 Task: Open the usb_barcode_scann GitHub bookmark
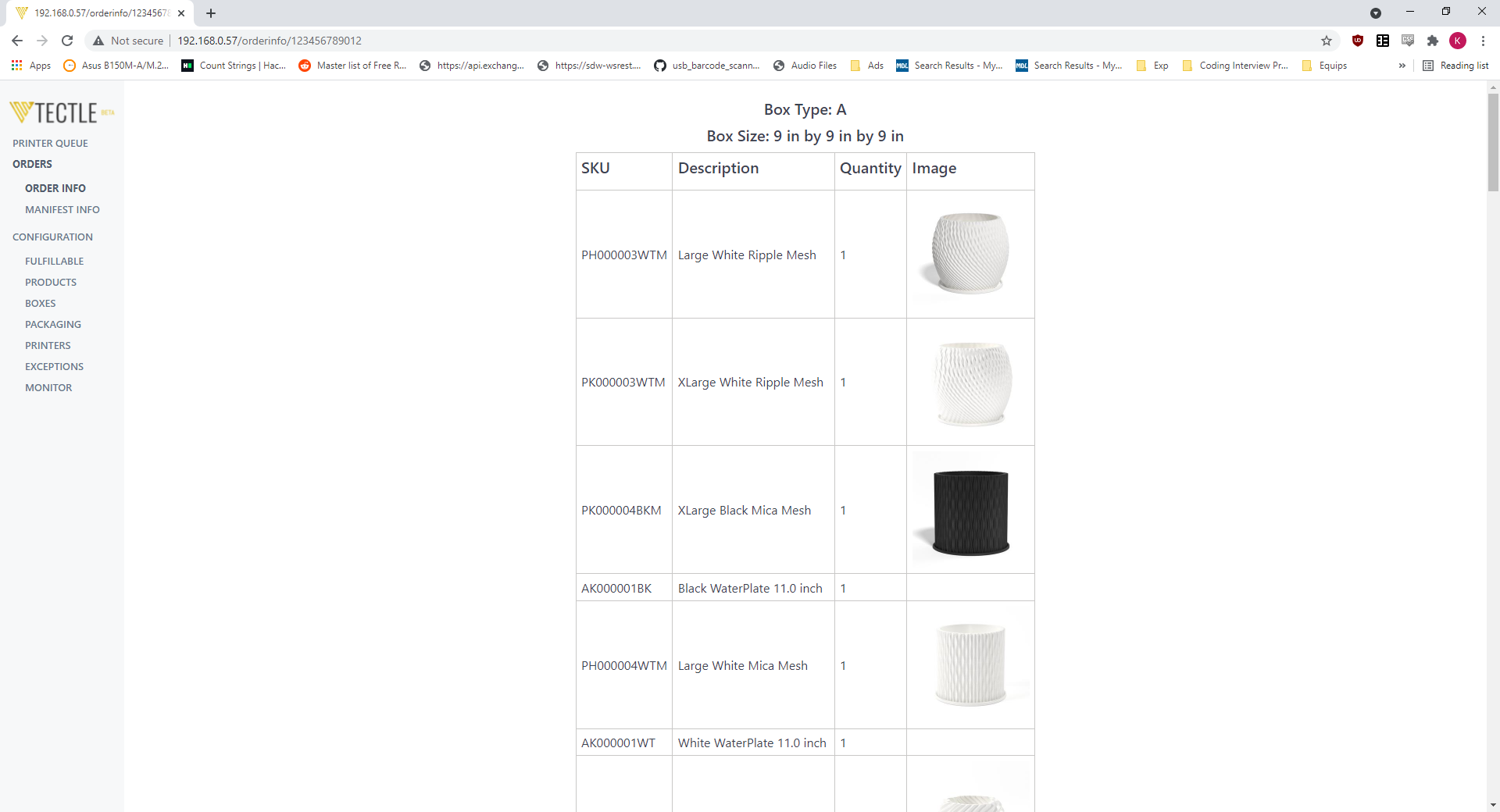[707, 66]
